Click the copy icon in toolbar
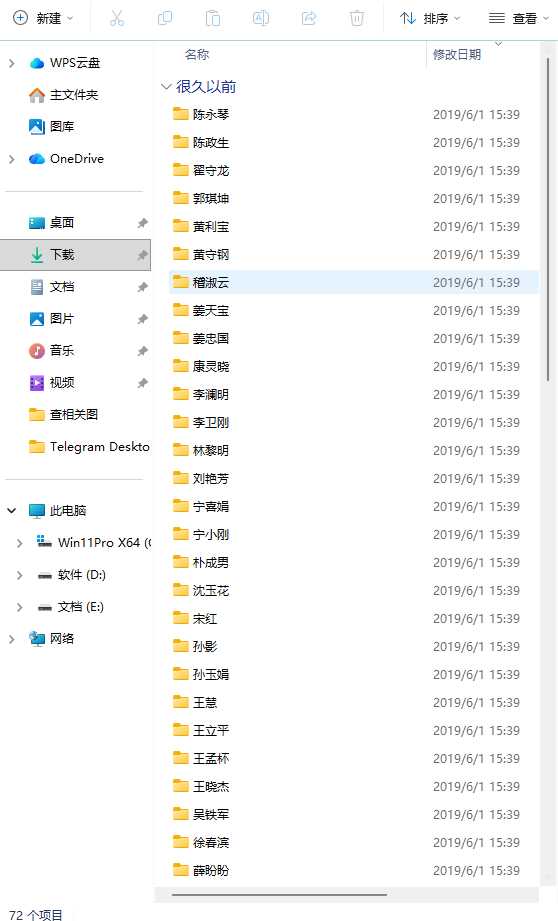Screen dimensions: 558x921 tap(165, 18)
